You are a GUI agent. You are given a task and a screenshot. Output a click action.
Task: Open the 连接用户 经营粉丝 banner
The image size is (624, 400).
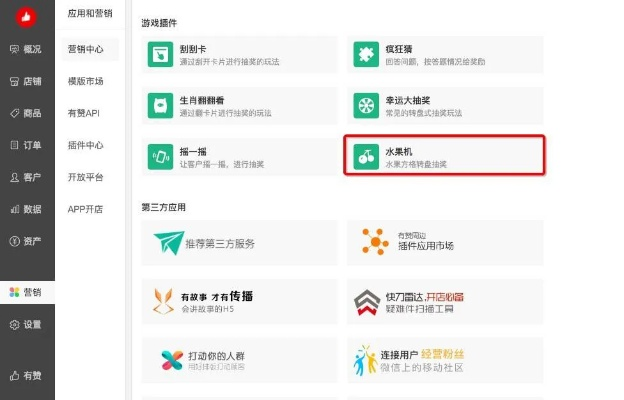coord(445,360)
